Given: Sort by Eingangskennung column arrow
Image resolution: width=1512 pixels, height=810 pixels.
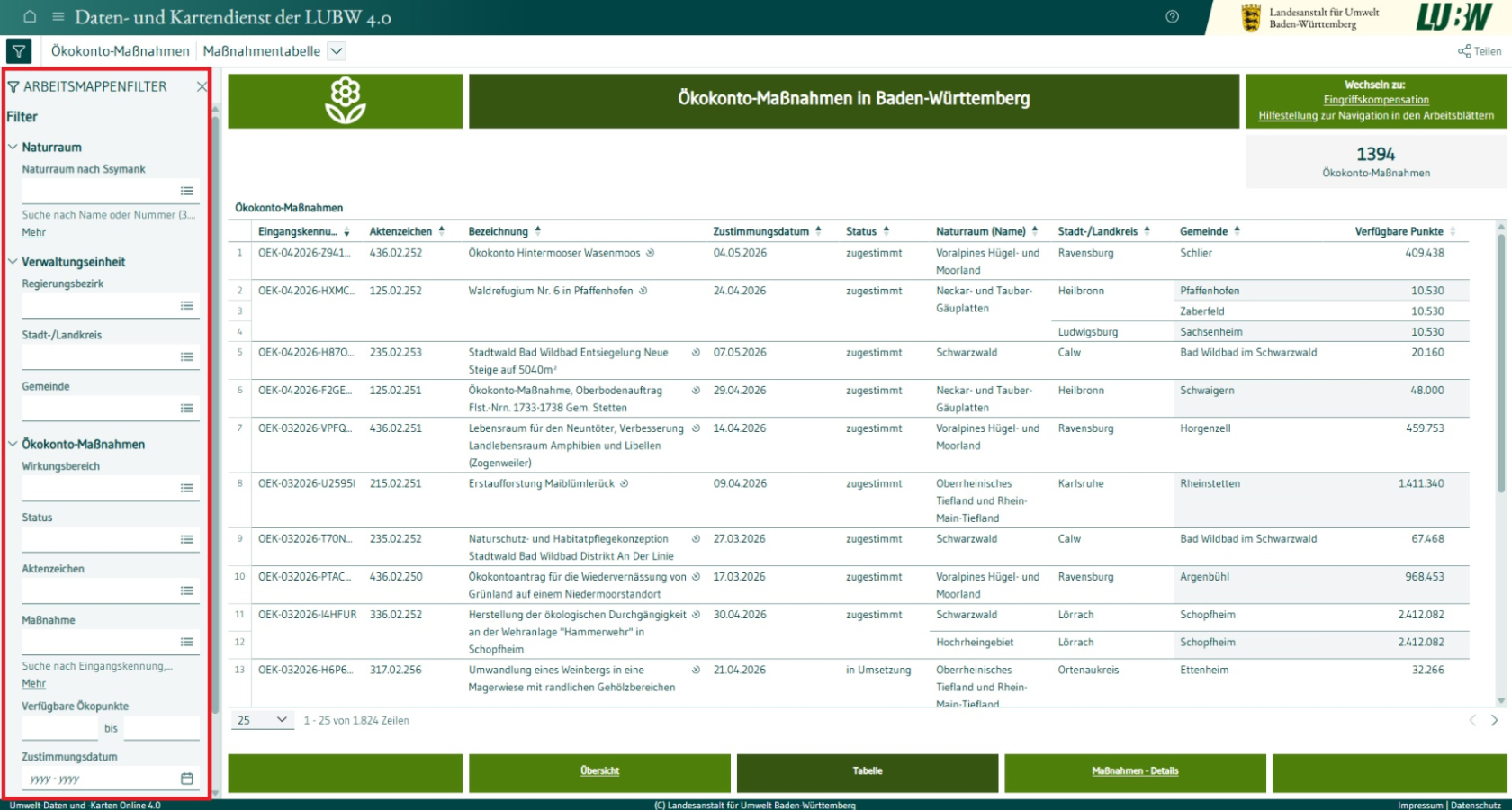Looking at the screenshot, I should [x=346, y=232].
